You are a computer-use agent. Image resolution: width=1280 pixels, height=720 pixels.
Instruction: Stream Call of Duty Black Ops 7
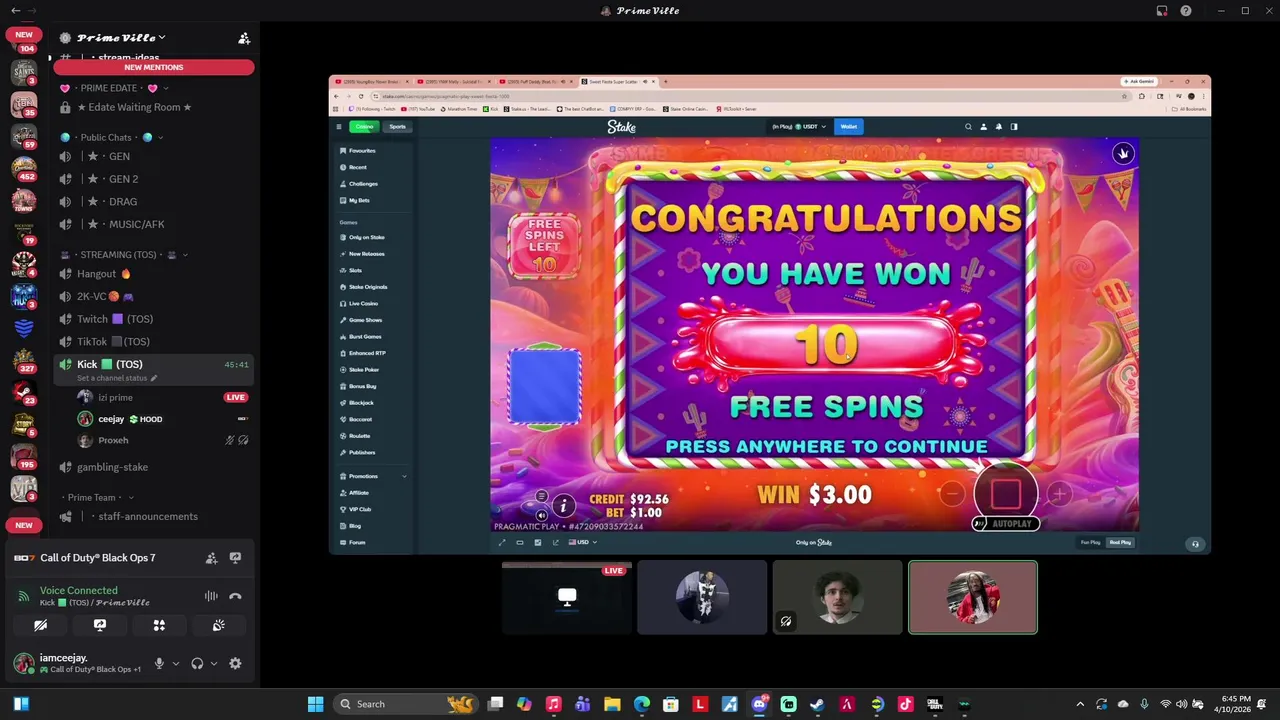click(235, 558)
